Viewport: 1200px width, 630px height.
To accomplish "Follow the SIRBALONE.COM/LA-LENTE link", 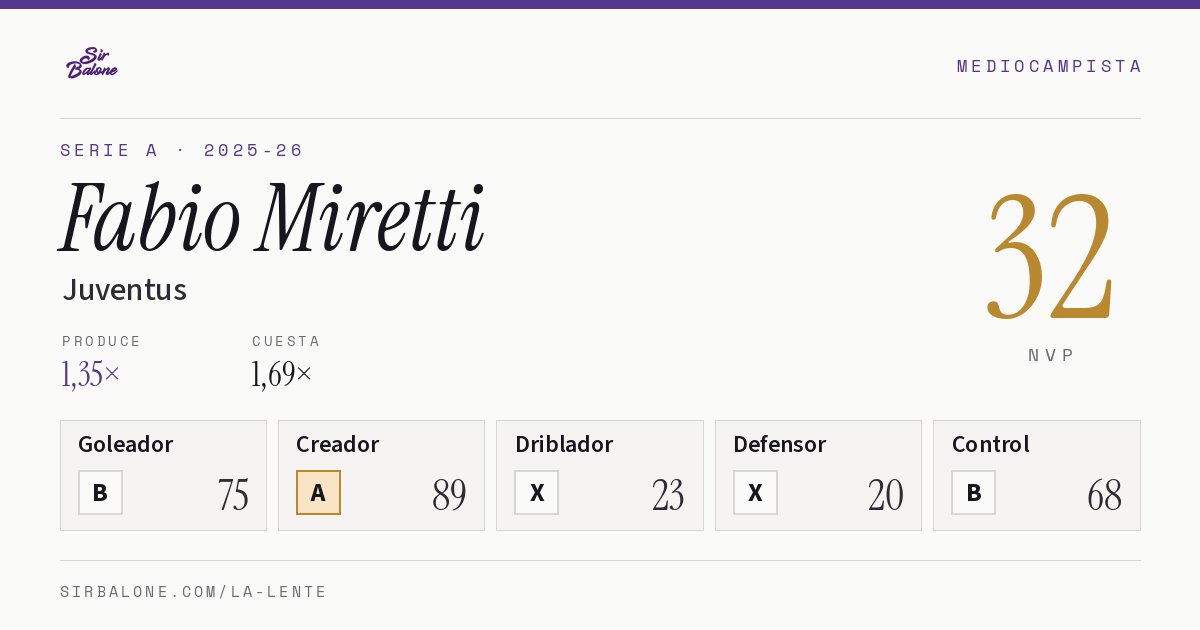I will coord(194,592).
